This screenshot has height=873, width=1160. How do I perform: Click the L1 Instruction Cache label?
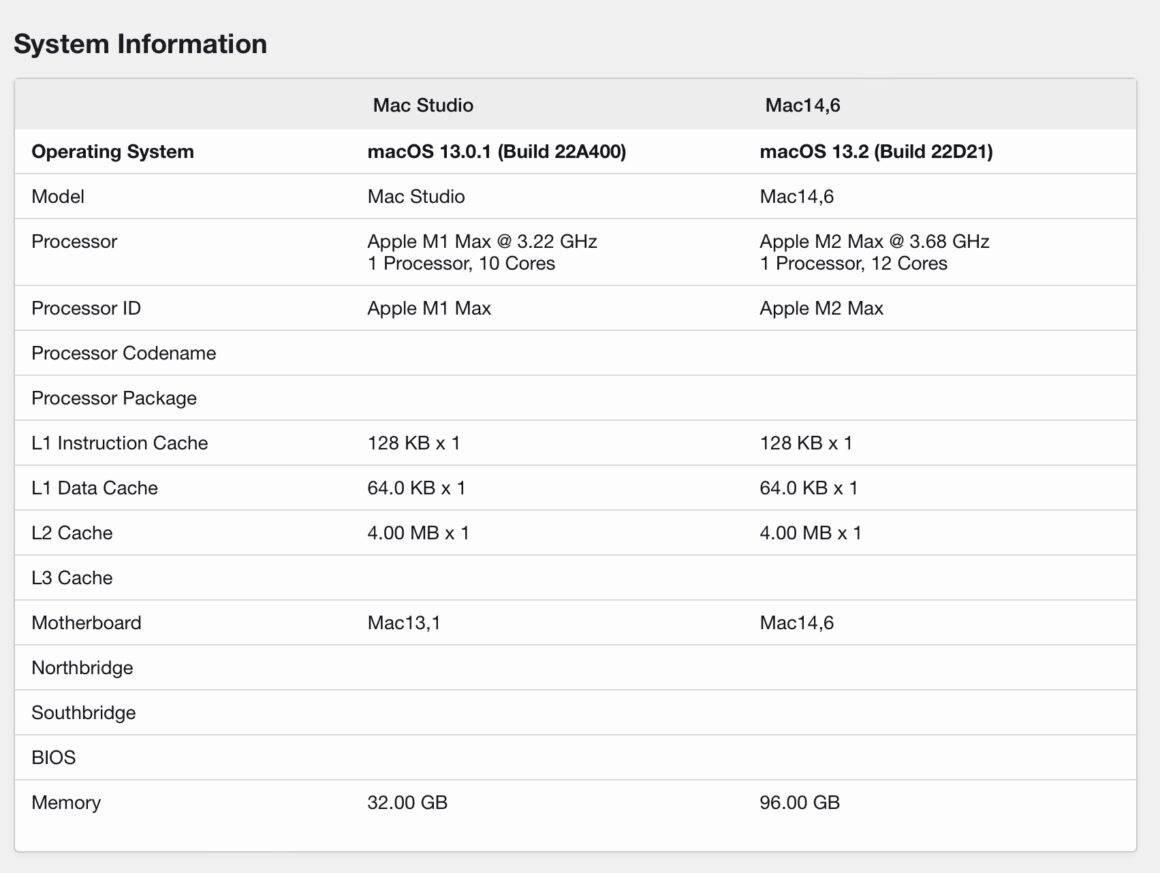(121, 443)
